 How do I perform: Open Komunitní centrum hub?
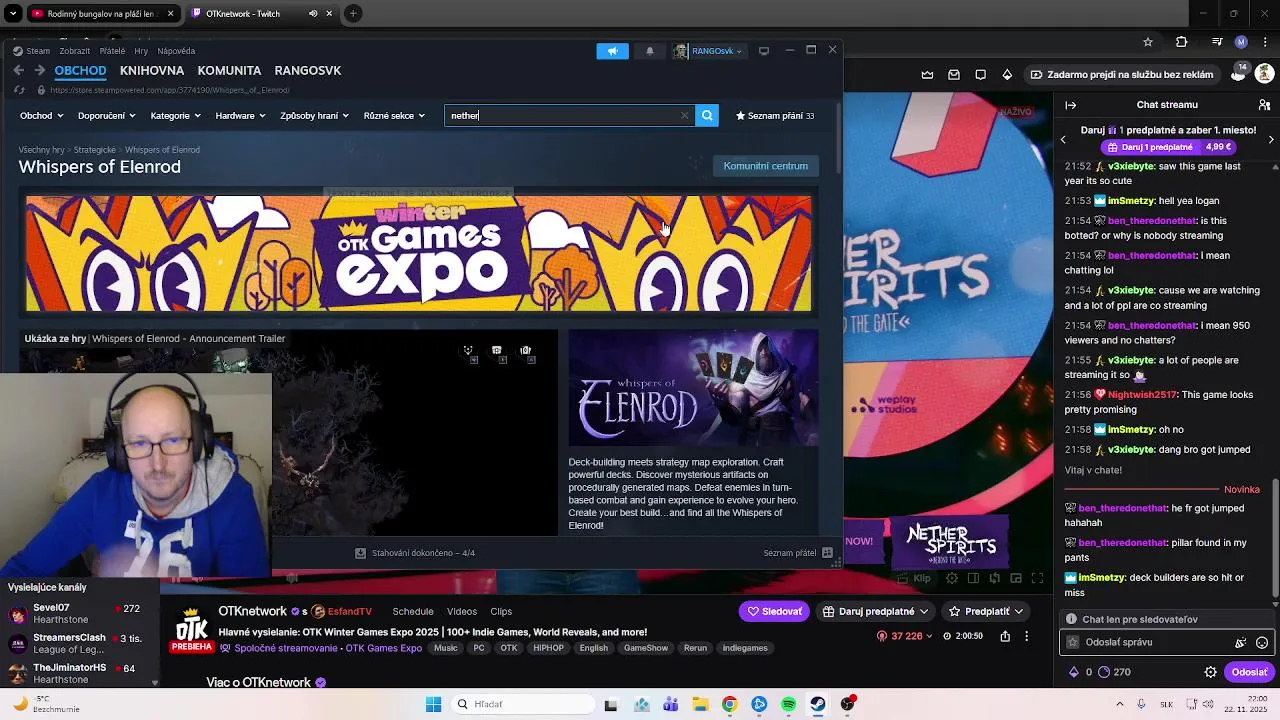point(766,166)
